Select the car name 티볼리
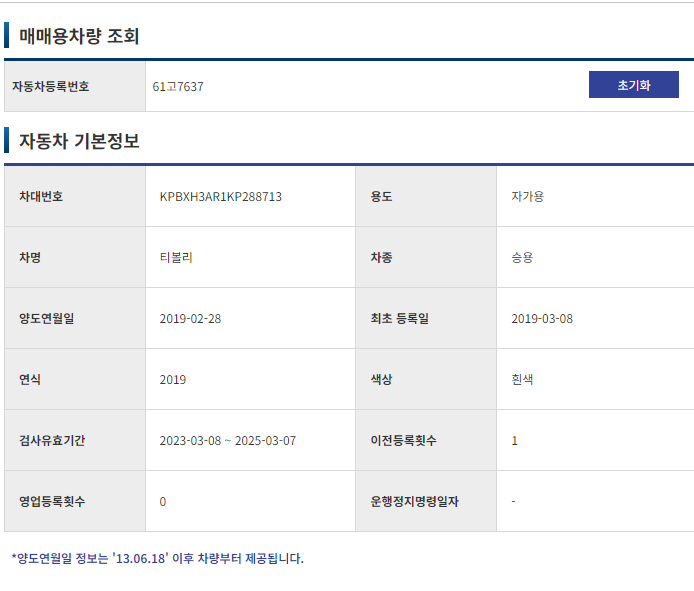Image resolution: width=694 pixels, height=591 pixels. click(176, 257)
